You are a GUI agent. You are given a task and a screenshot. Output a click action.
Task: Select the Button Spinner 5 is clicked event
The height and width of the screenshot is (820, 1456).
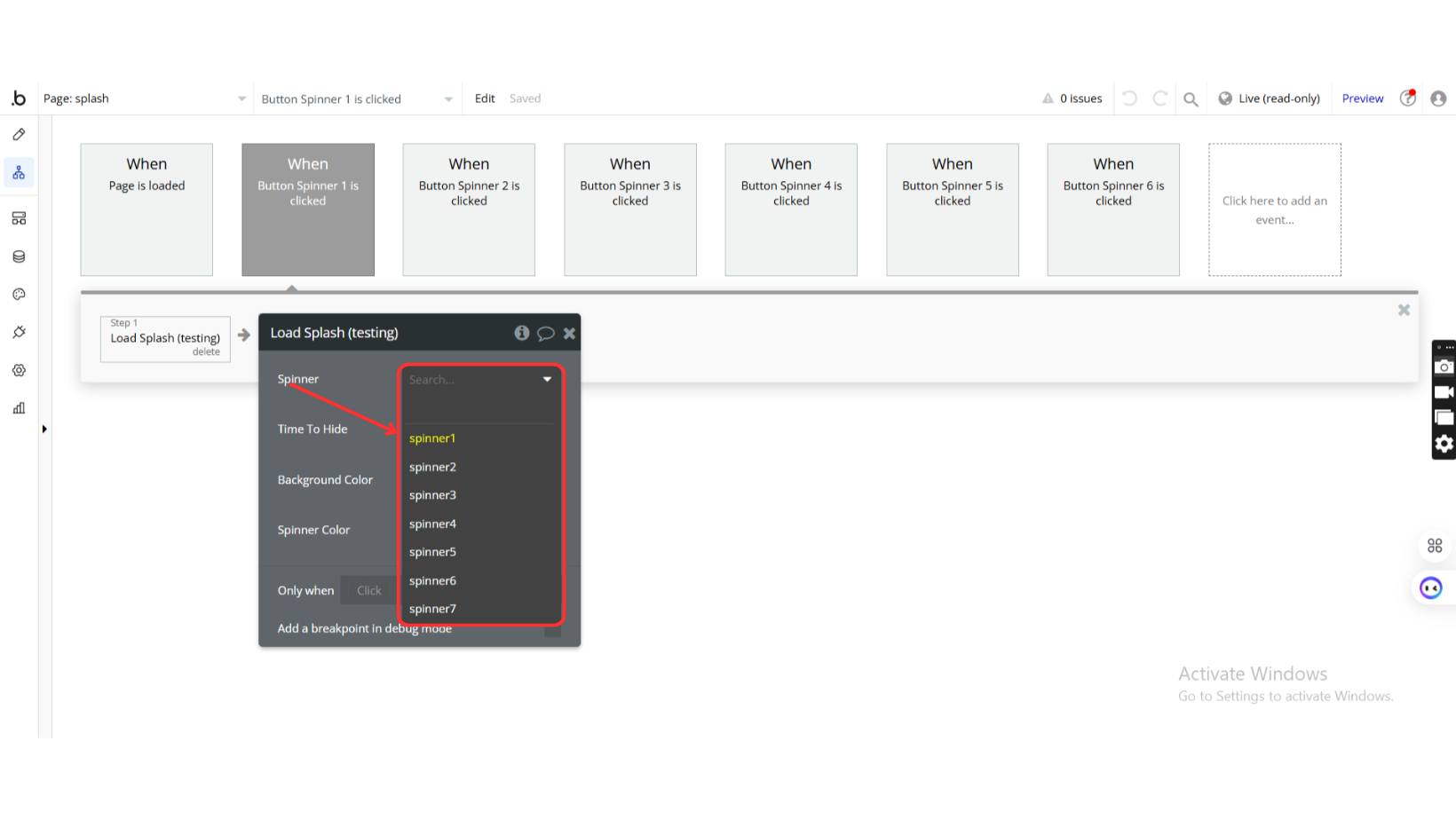(953, 209)
